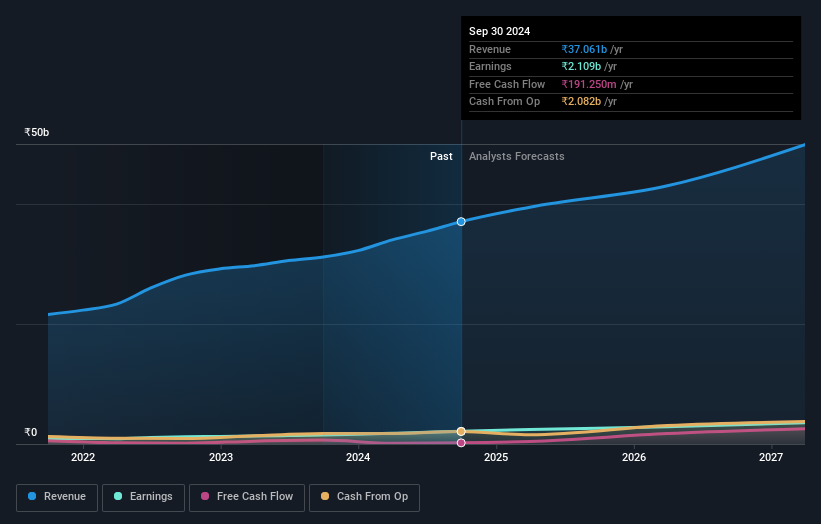
Task: Click the 2024 x-axis label
Action: click(358, 457)
